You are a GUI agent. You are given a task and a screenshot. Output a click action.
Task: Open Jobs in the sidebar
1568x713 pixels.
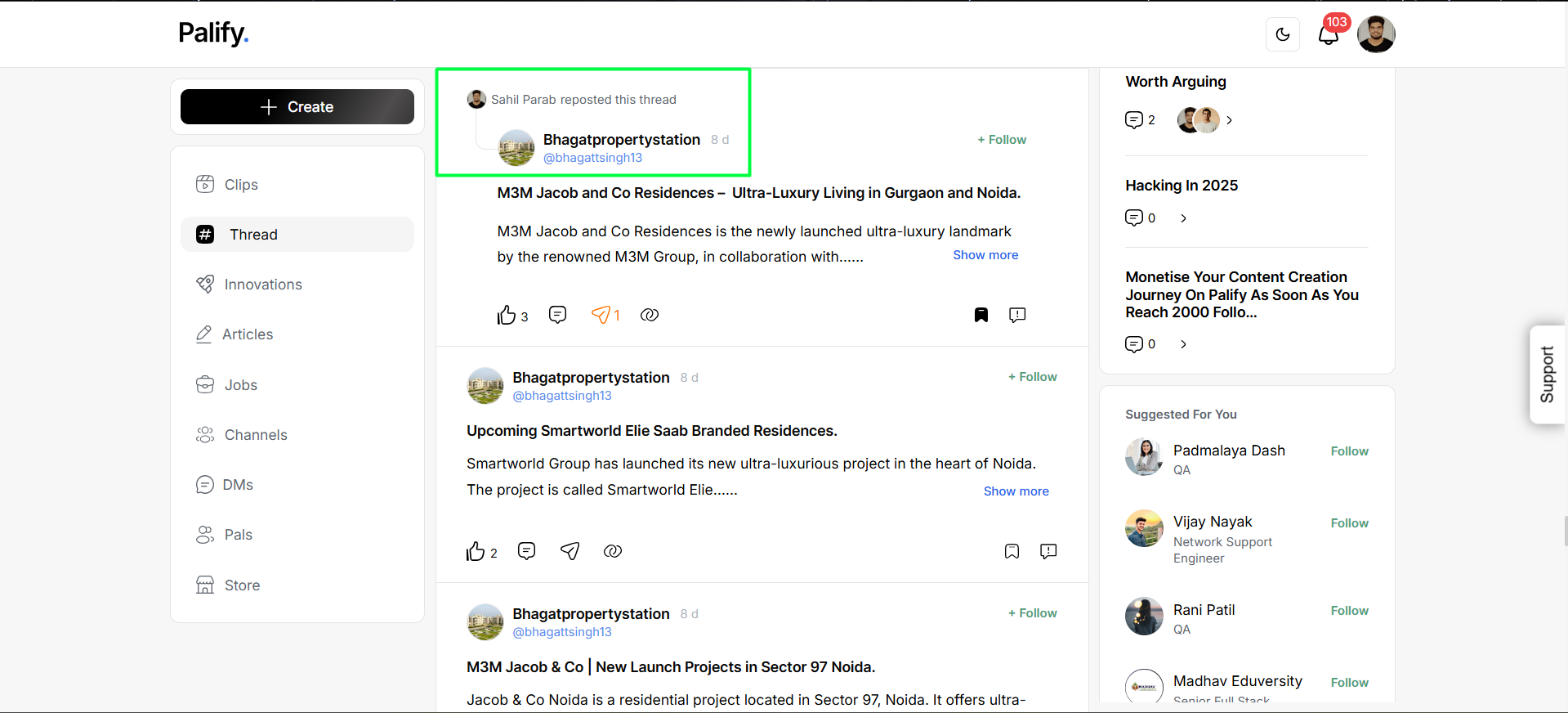[x=297, y=385]
